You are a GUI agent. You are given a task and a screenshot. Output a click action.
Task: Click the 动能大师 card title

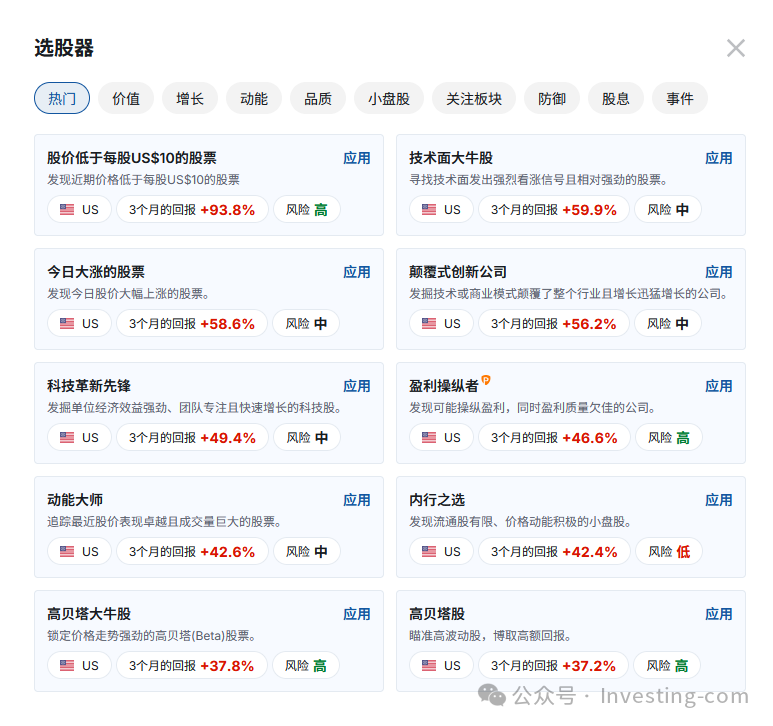coord(75,499)
